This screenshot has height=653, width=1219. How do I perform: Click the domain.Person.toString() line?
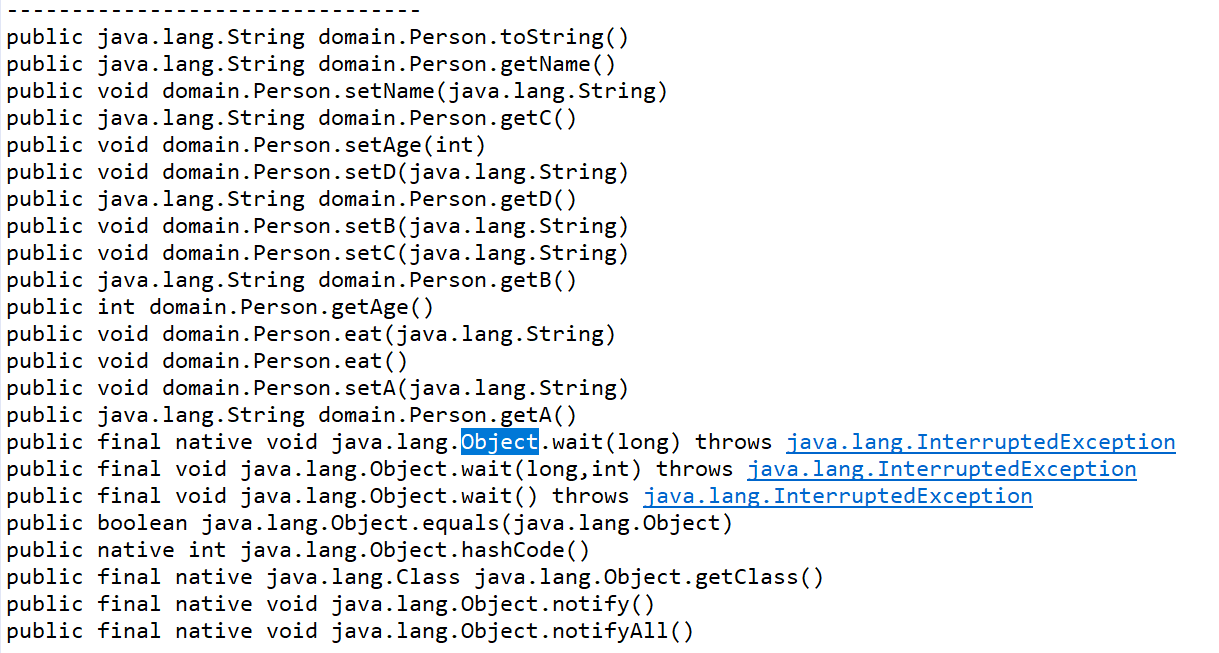click(x=318, y=38)
